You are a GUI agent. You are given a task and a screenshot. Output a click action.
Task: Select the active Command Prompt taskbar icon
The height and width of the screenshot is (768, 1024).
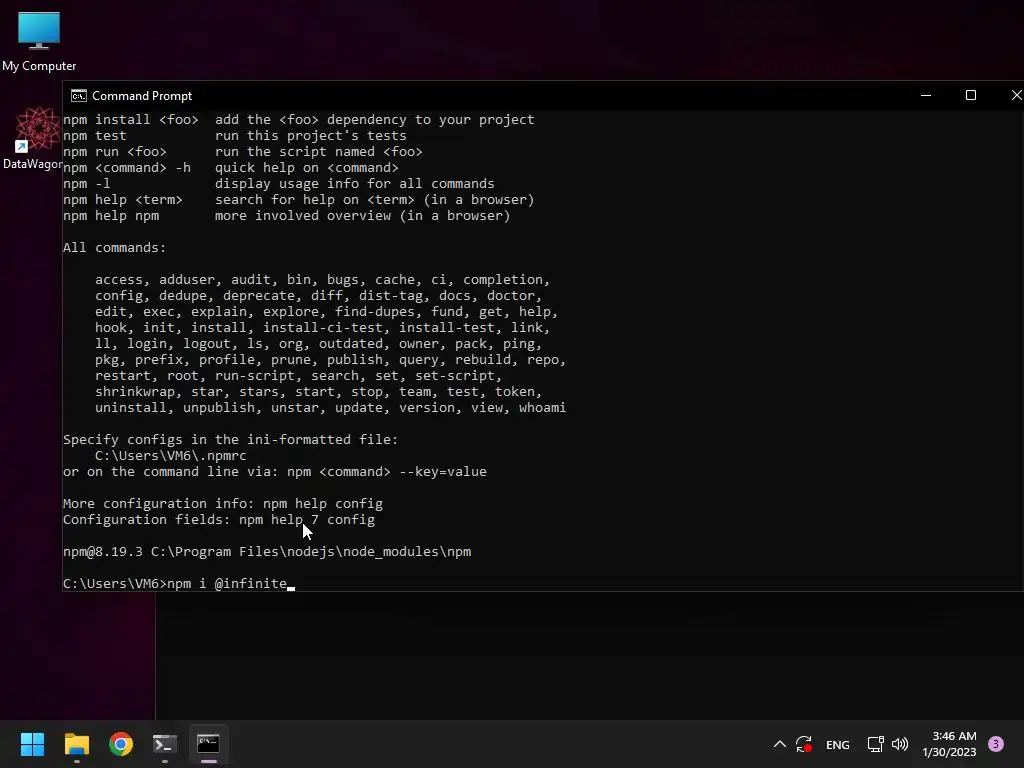(x=208, y=744)
